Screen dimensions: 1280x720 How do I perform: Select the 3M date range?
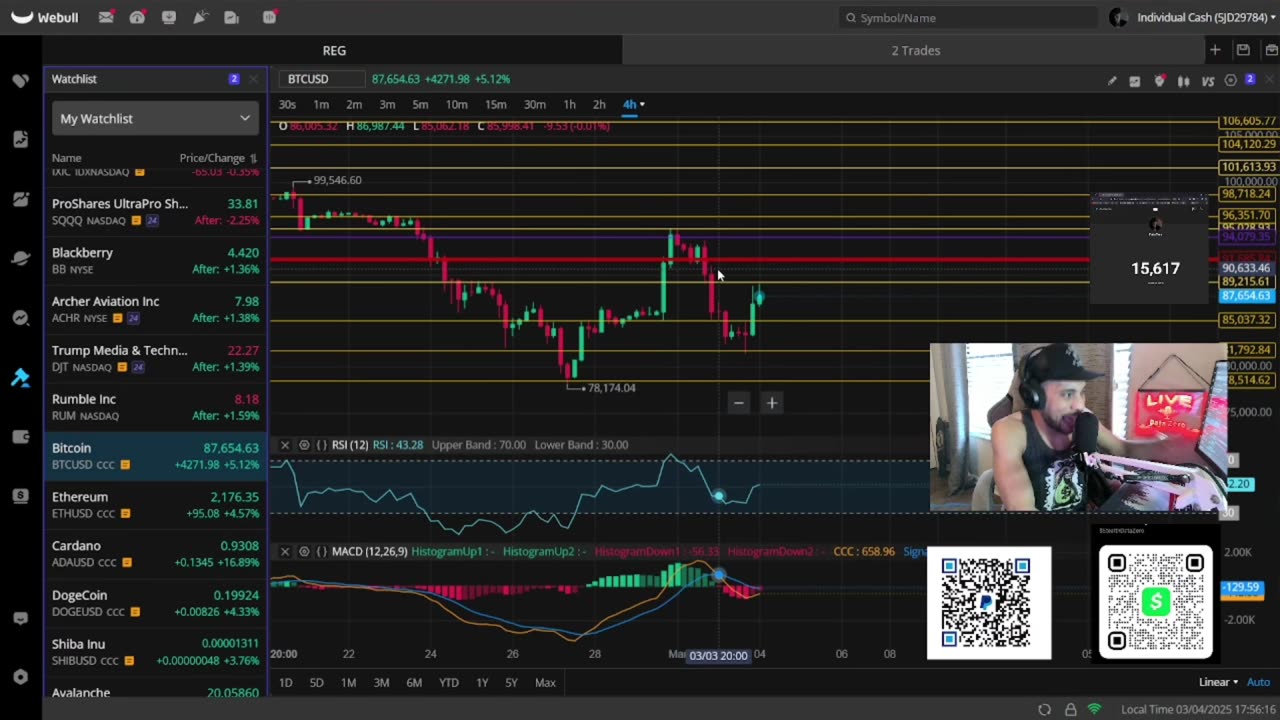(381, 682)
